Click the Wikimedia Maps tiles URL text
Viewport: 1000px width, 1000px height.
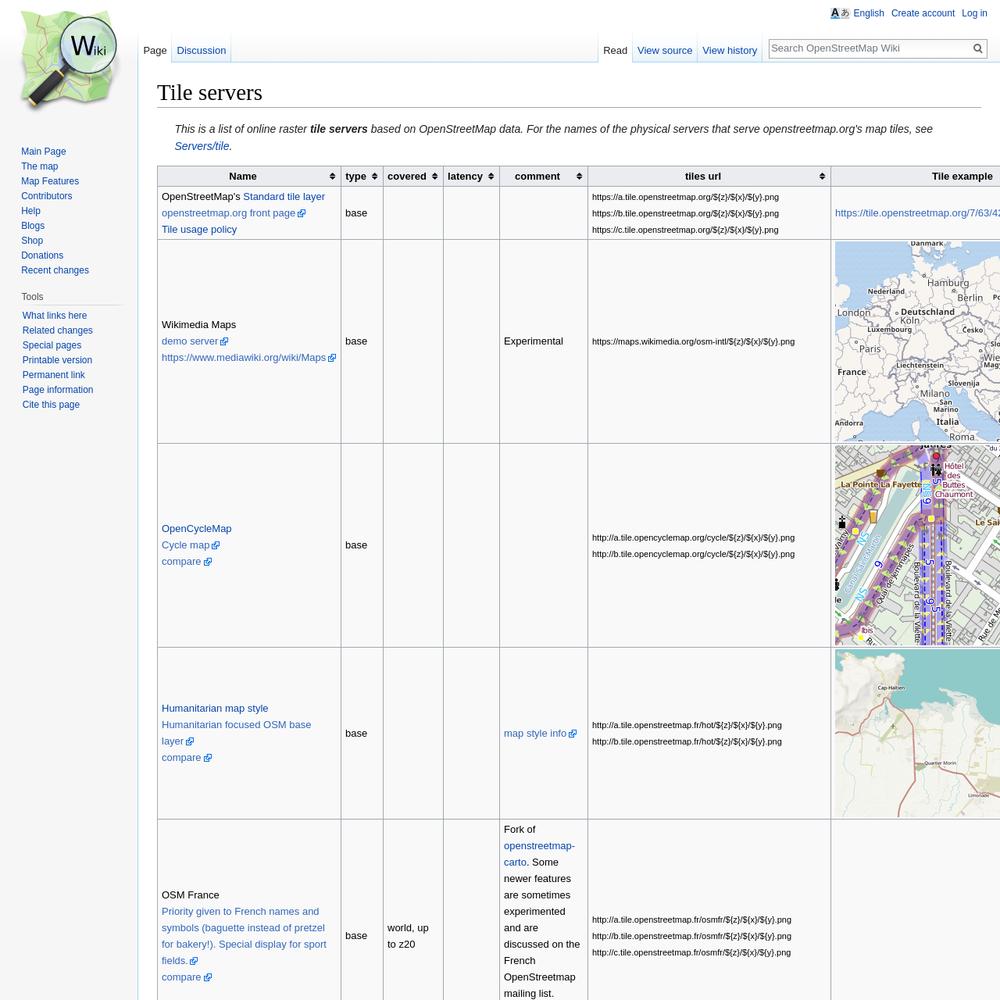[693, 342]
